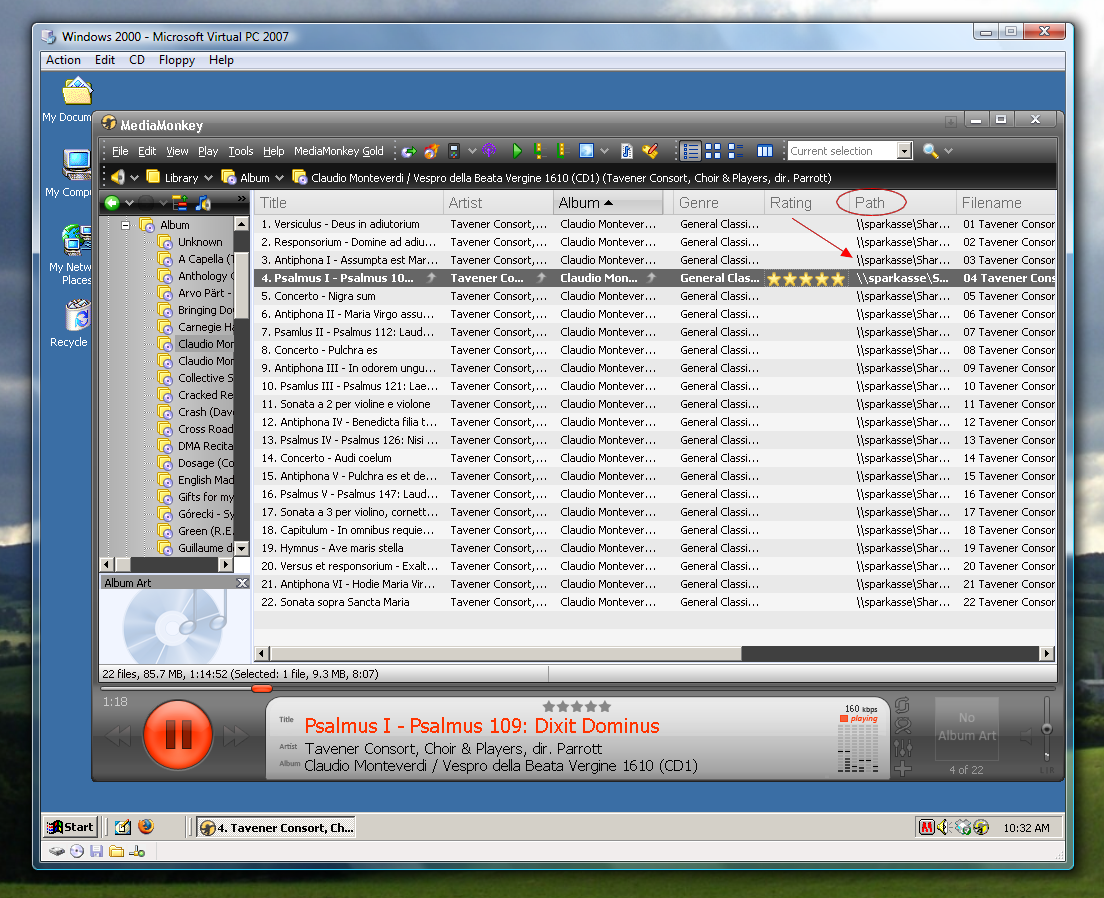Click the red M tray icon
The height and width of the screenshot is (898, 1104).
(x=927, y=827)
